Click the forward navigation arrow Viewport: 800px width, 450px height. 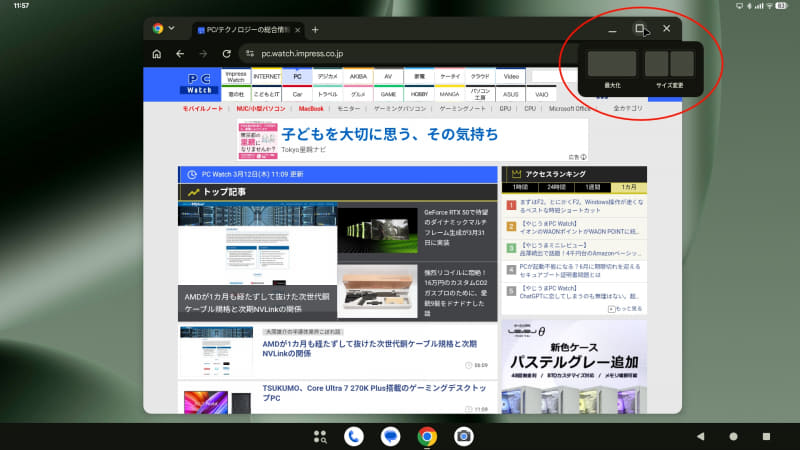point(203,54)
